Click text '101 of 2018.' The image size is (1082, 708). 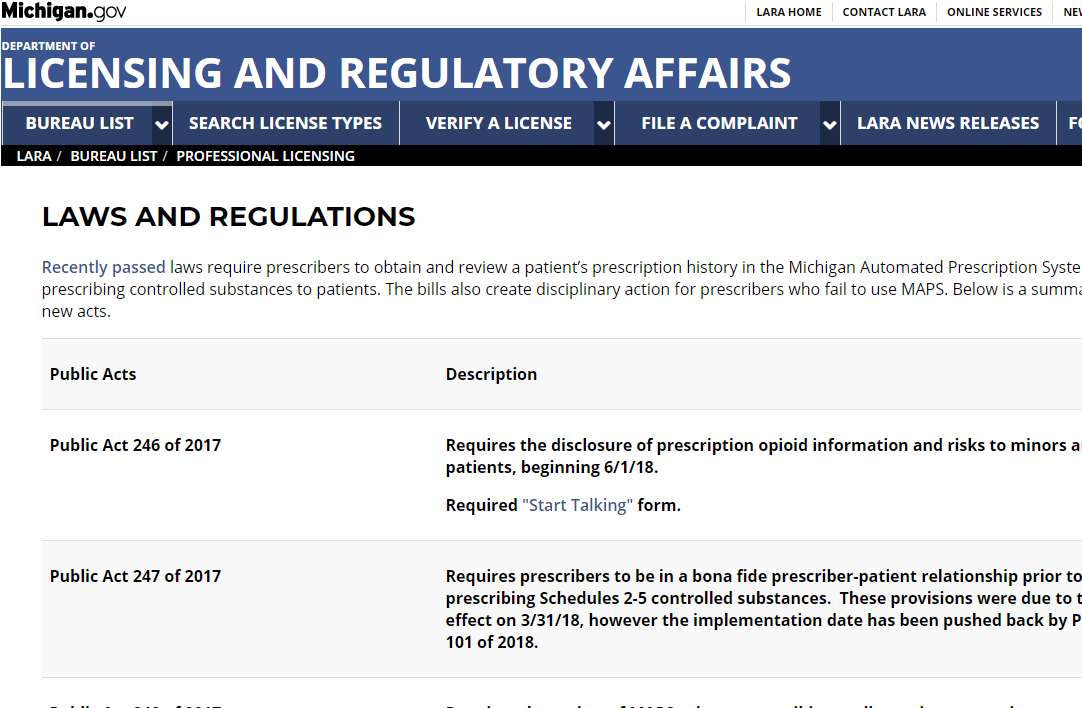click(x=492, y=642)
